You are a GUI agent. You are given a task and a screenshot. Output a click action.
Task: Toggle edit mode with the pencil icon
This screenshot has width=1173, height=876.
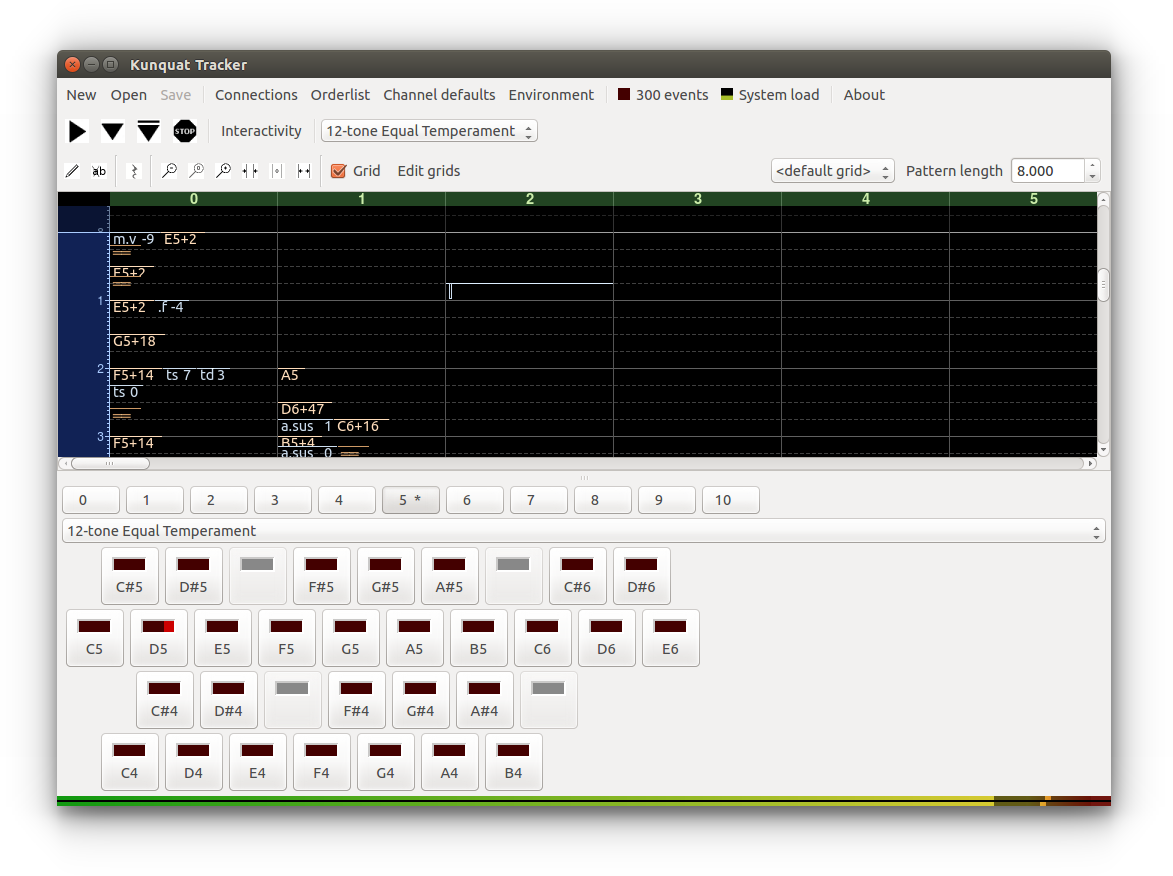[73, 171]
